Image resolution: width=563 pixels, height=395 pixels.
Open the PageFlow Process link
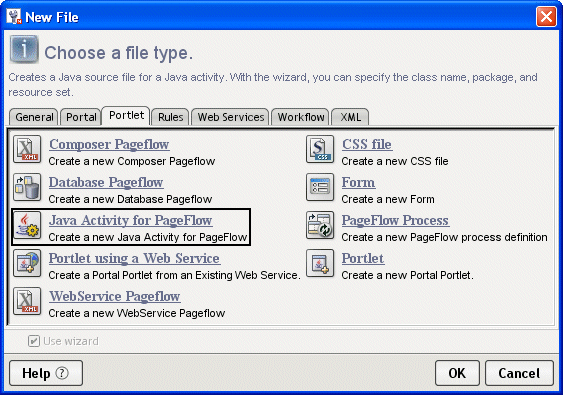[x=395, y=220]
